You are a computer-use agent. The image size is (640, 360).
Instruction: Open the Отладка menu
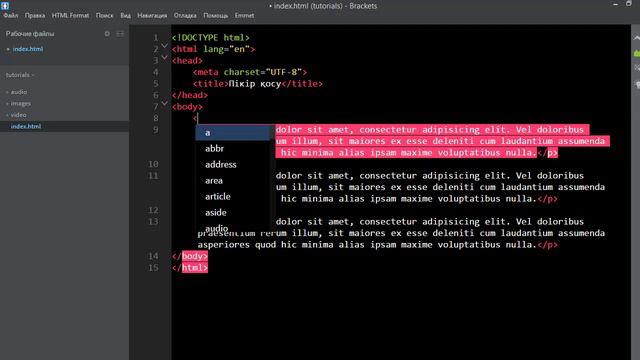pos(185,16)
